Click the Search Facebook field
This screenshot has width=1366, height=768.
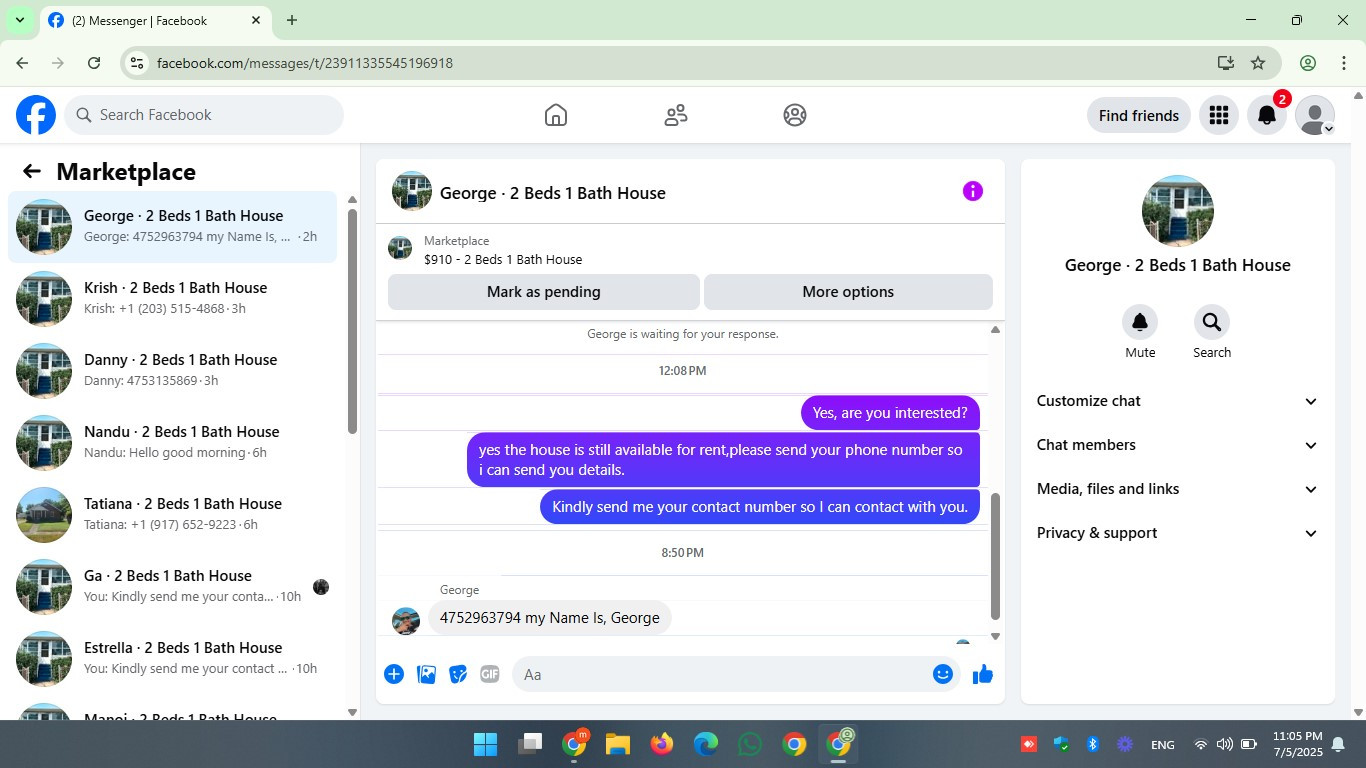click(x=204, y=115)
